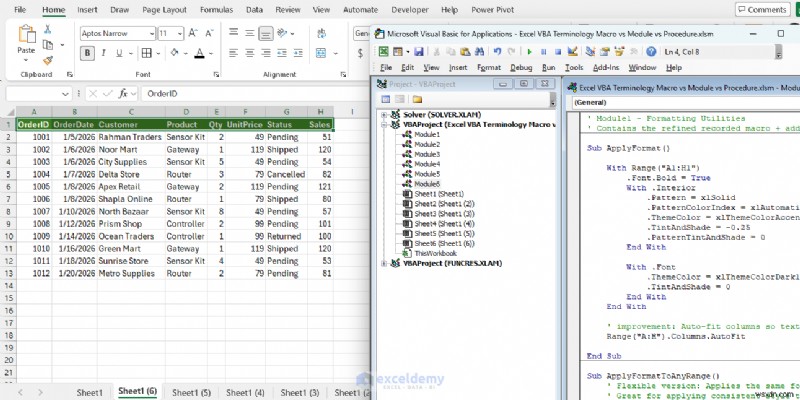The width and height of the screenshot is (800, 400).
Task: Click the Orientation text-angle icon
Action: click(x=282, y=33)
